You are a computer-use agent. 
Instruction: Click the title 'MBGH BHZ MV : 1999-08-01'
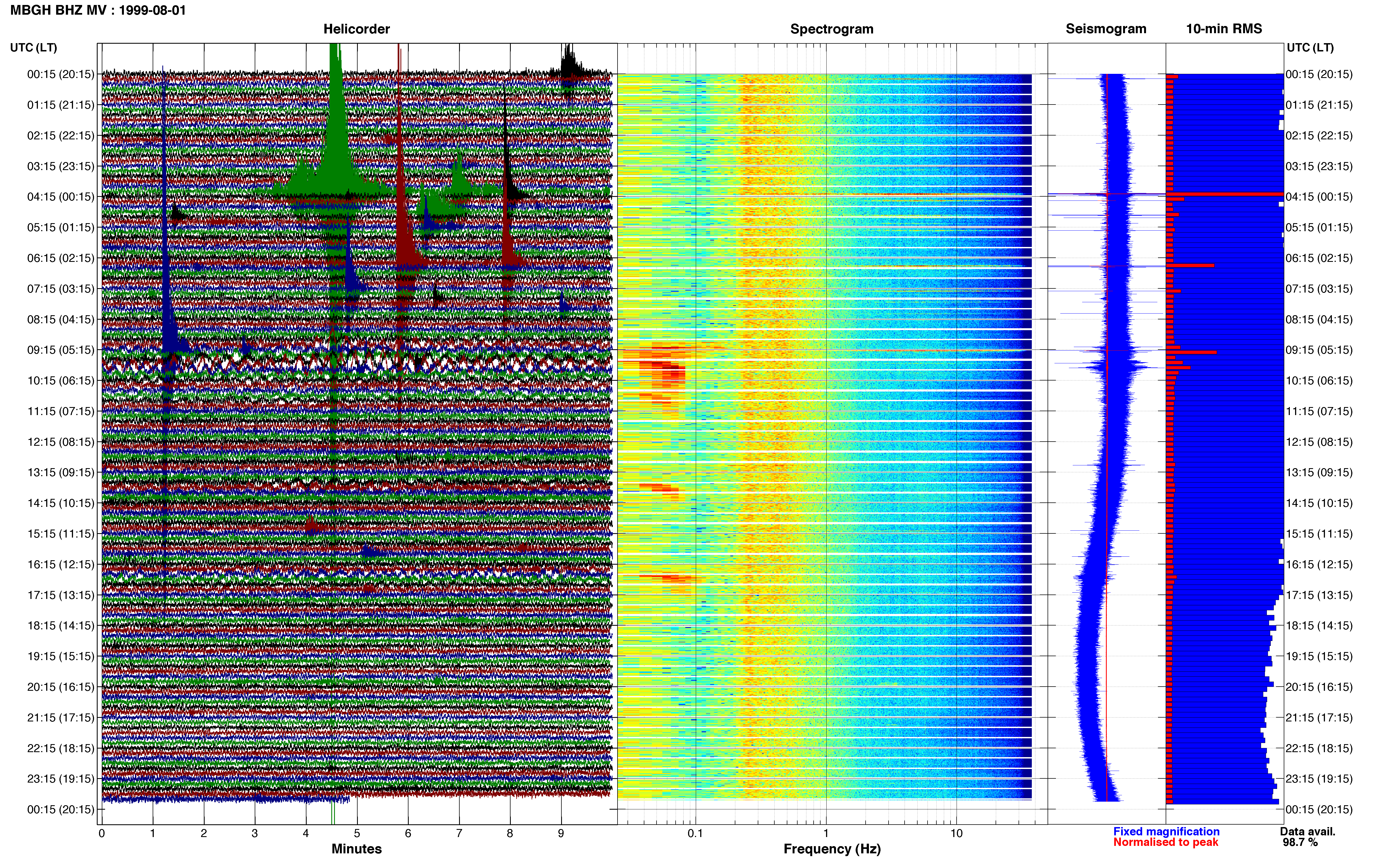tap(98, 10)
